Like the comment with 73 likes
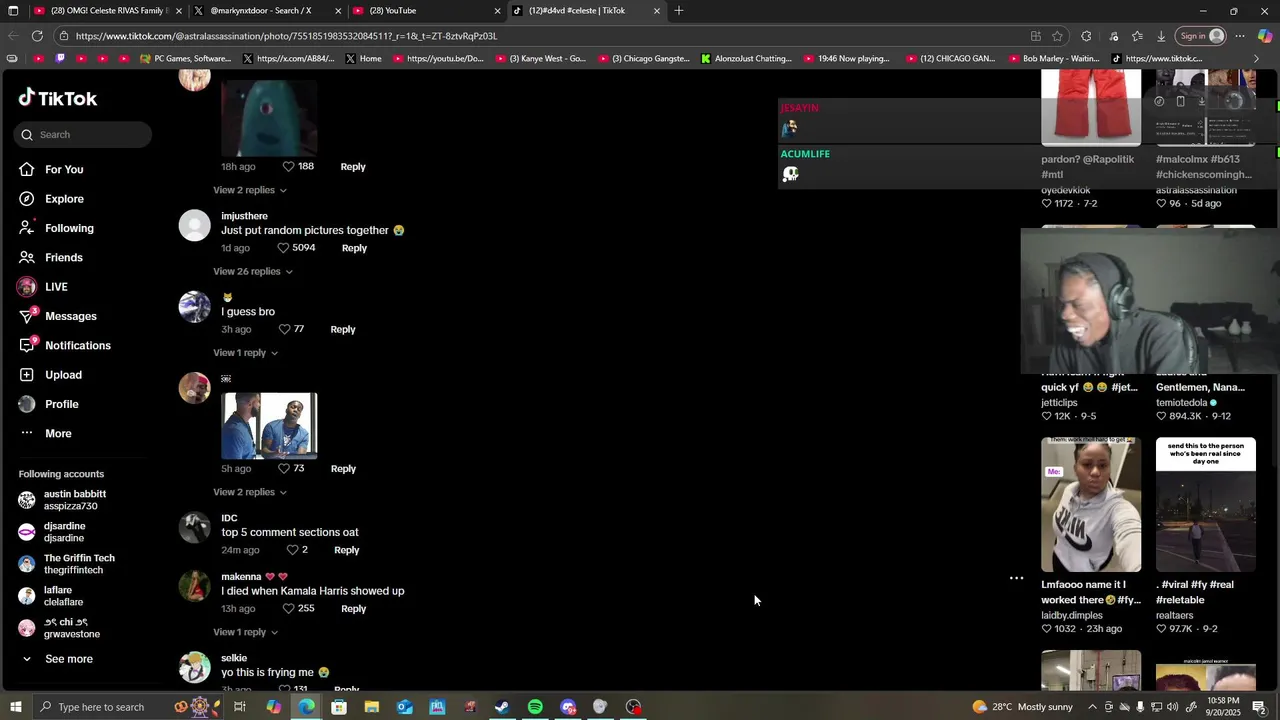The image size is (1280, 720). tap(284, 468)
